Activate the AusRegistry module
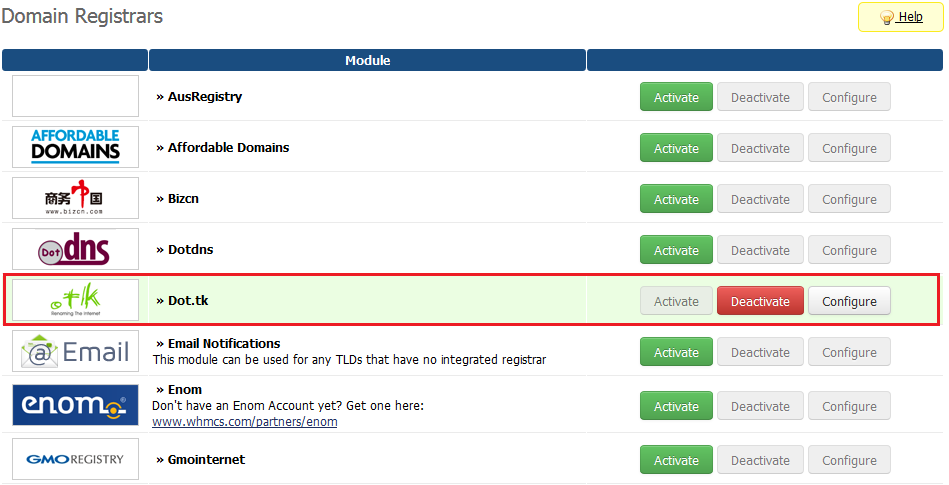The width and height of the screenshot is (949, 485). tap(676, 97)
